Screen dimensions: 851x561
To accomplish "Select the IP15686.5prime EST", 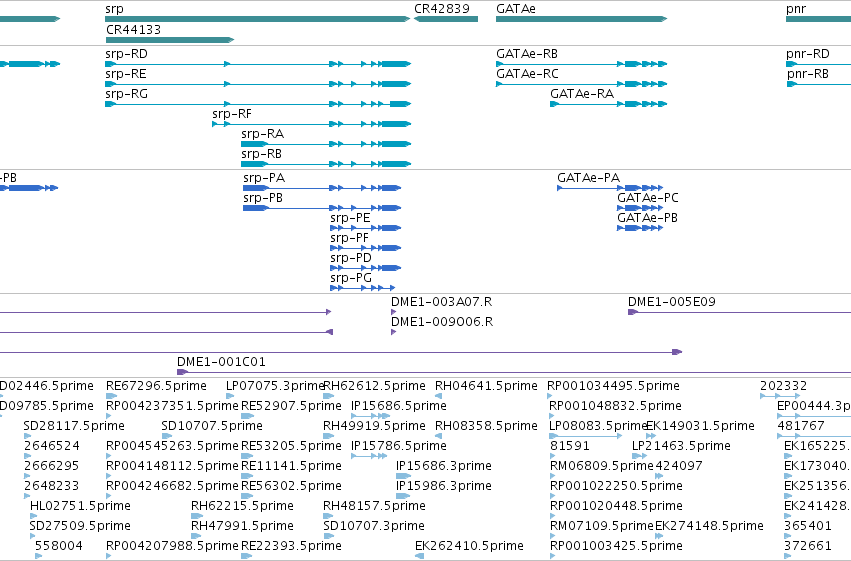I will coord(371,416).
